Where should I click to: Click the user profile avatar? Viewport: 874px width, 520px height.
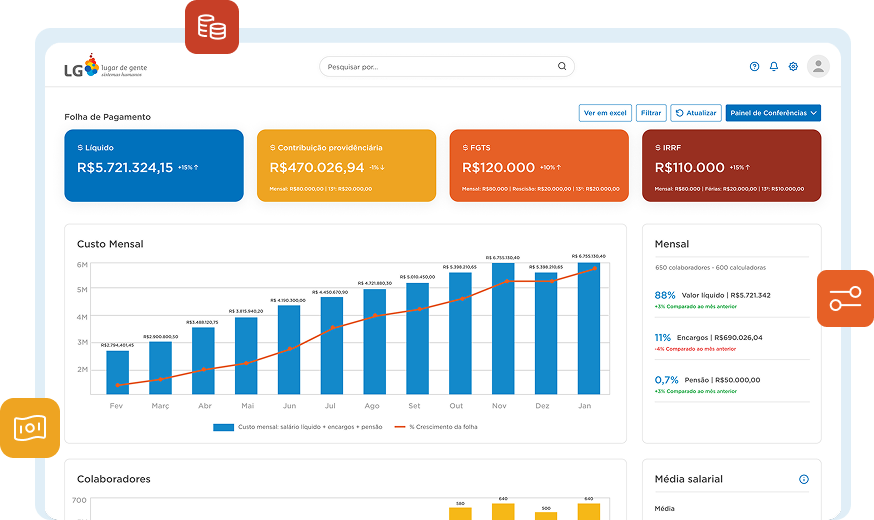pos(818,67)
